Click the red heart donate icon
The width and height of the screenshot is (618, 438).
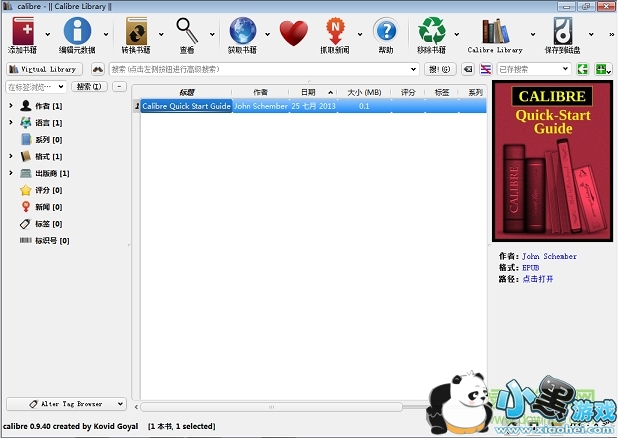click(293, 33)
